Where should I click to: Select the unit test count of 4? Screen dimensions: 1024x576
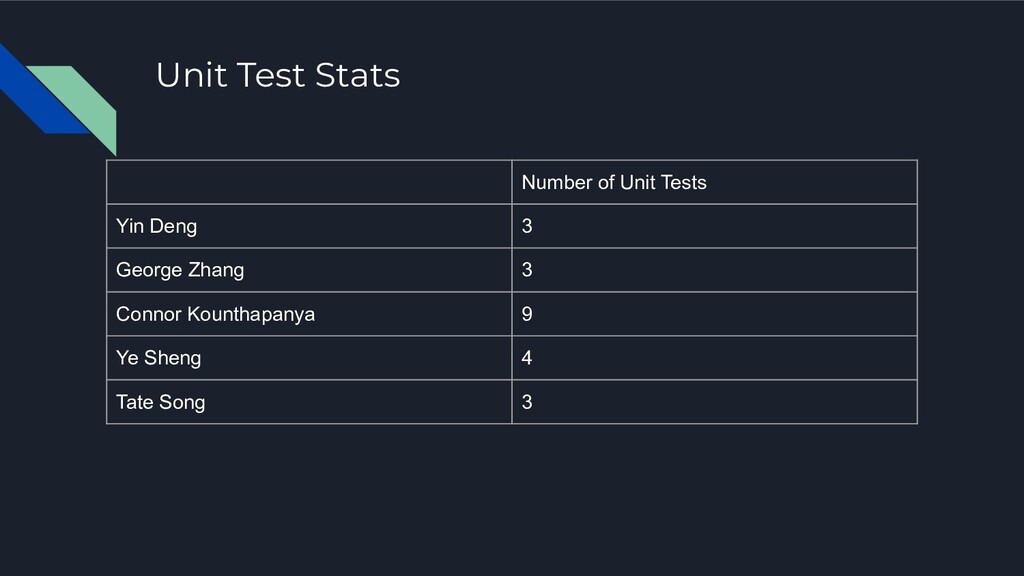pos(527,358)
